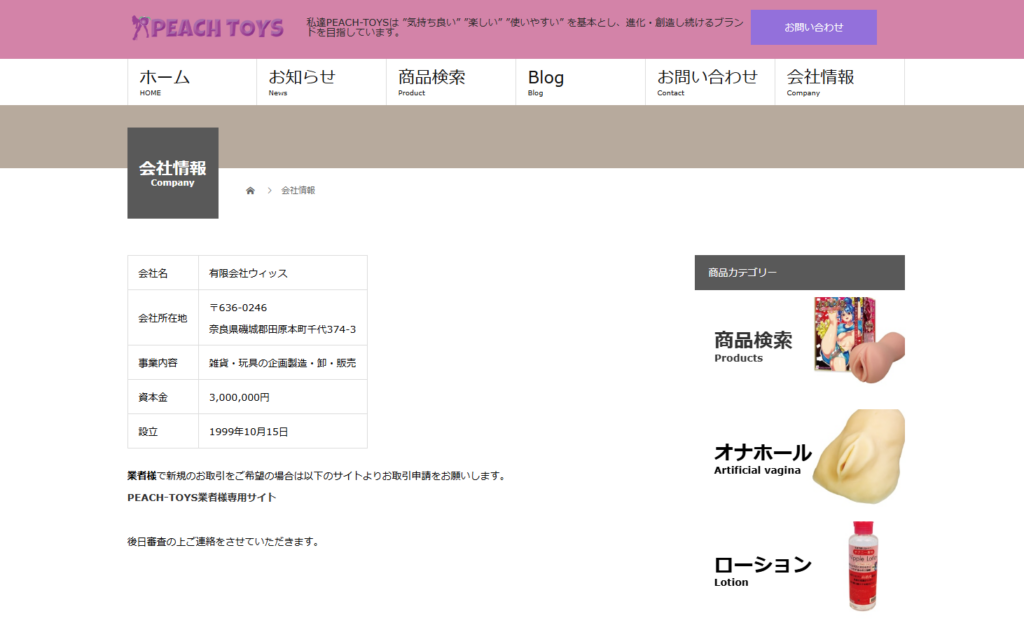
Task: Click the header brand tagline text
Action: point(525,27)
